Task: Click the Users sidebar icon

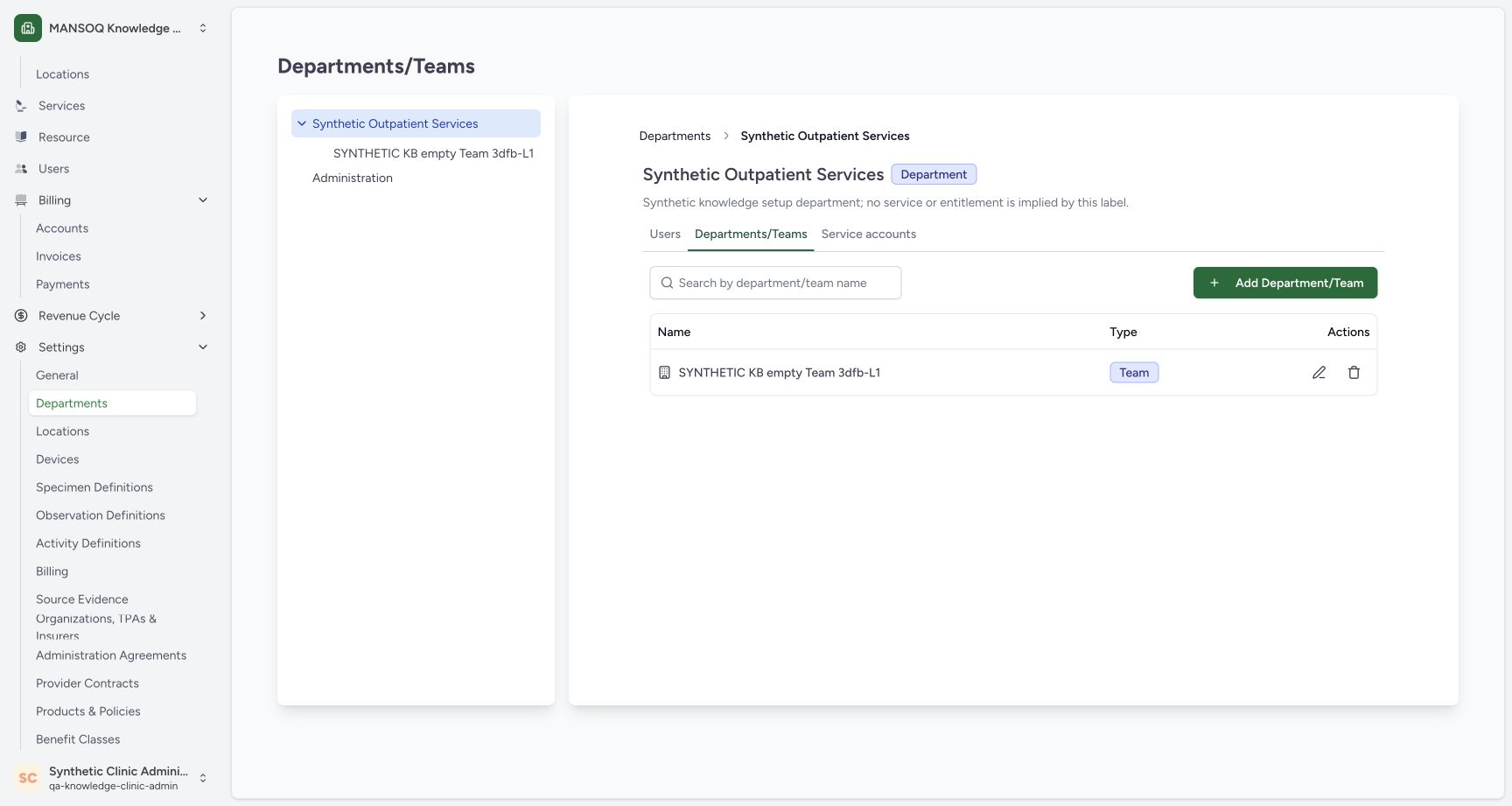Action: click(21, 169)
